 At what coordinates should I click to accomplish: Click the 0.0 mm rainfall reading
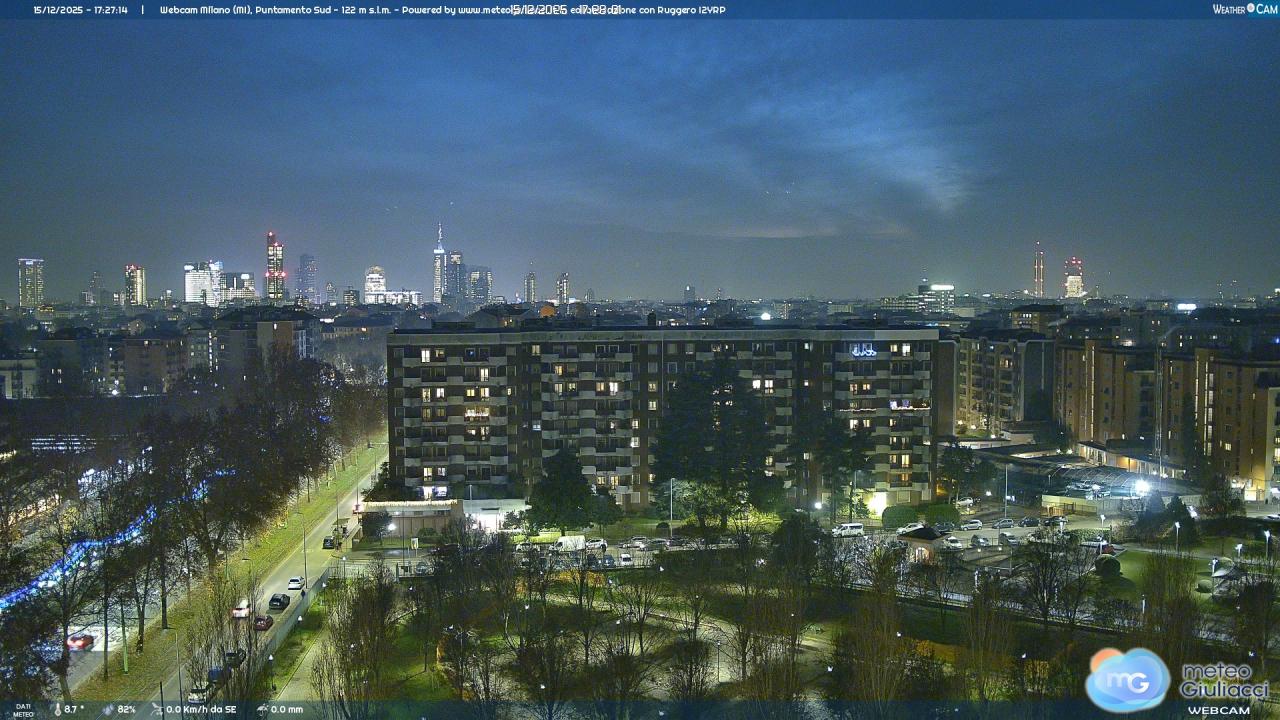pos(286,710)
